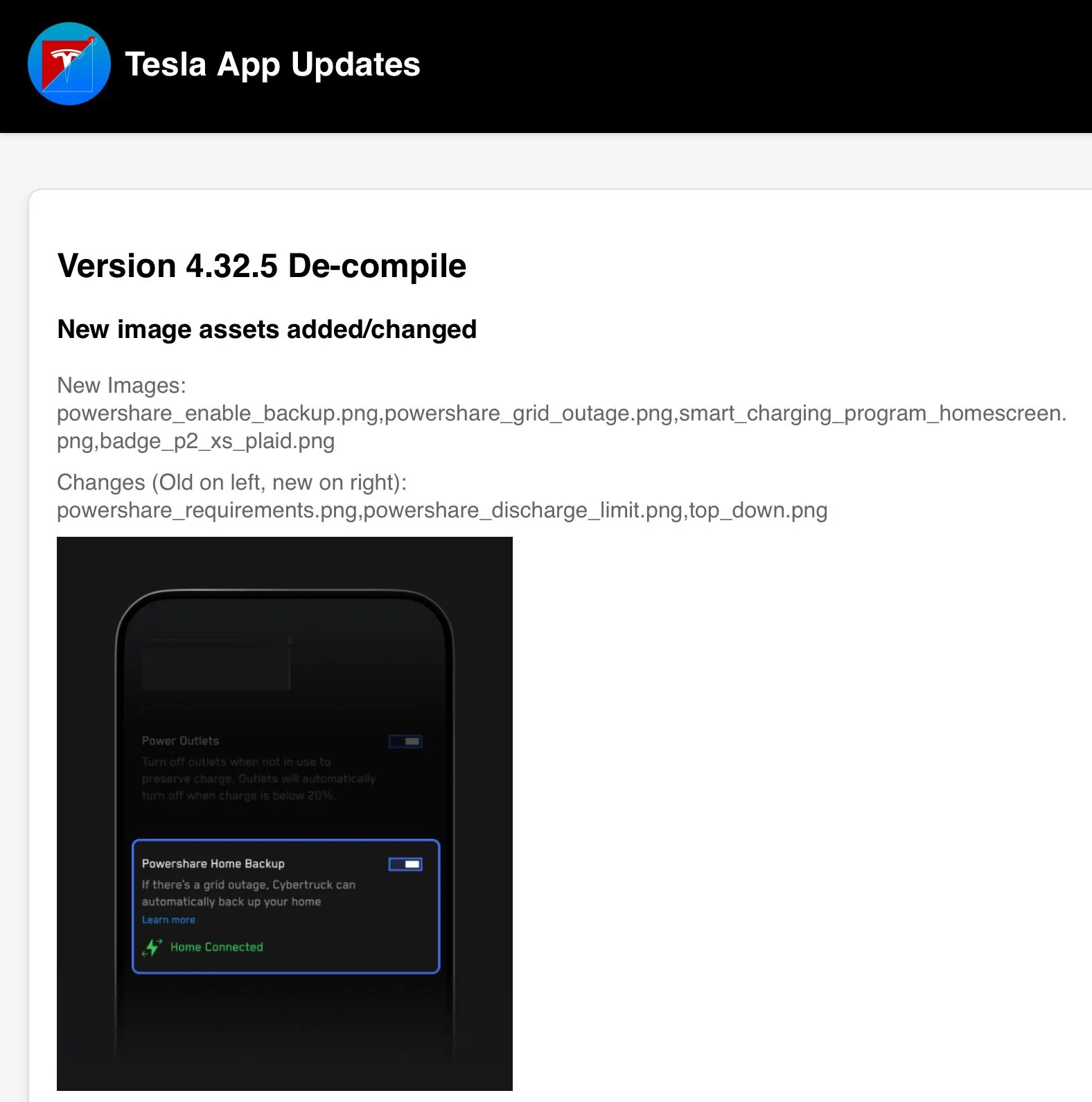1092x1102 pixels.
Task: Select the powershare_discharge_limit.png file name
Action: tap(523, 510)
